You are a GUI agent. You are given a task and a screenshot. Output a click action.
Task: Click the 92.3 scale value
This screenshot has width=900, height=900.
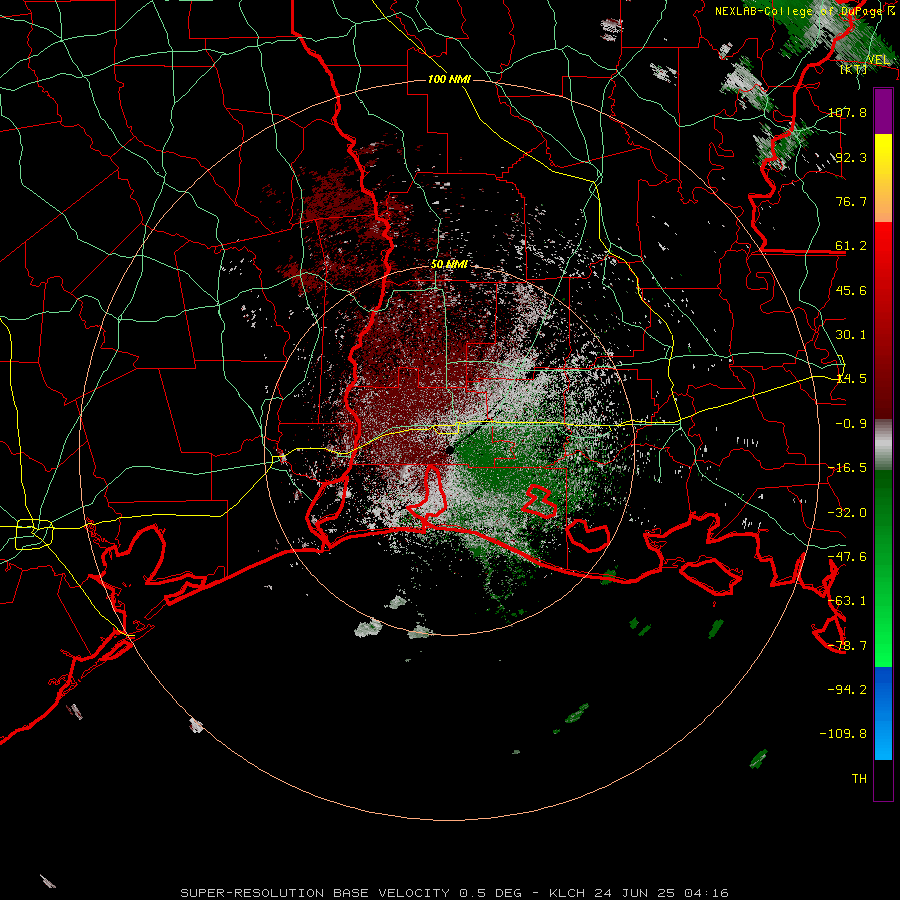click(851, 157)
